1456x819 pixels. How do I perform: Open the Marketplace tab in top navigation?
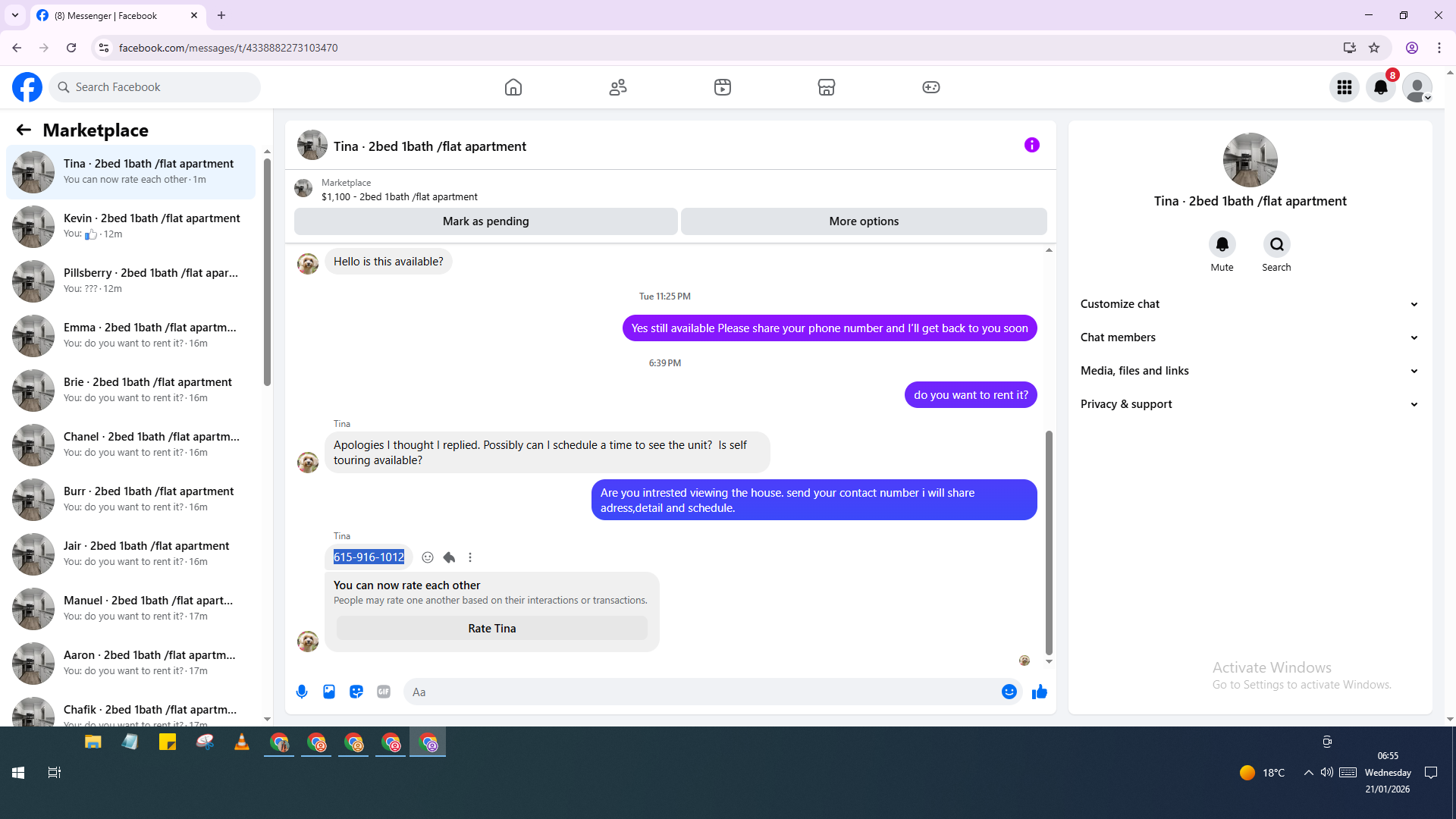(x=827, y=87)
